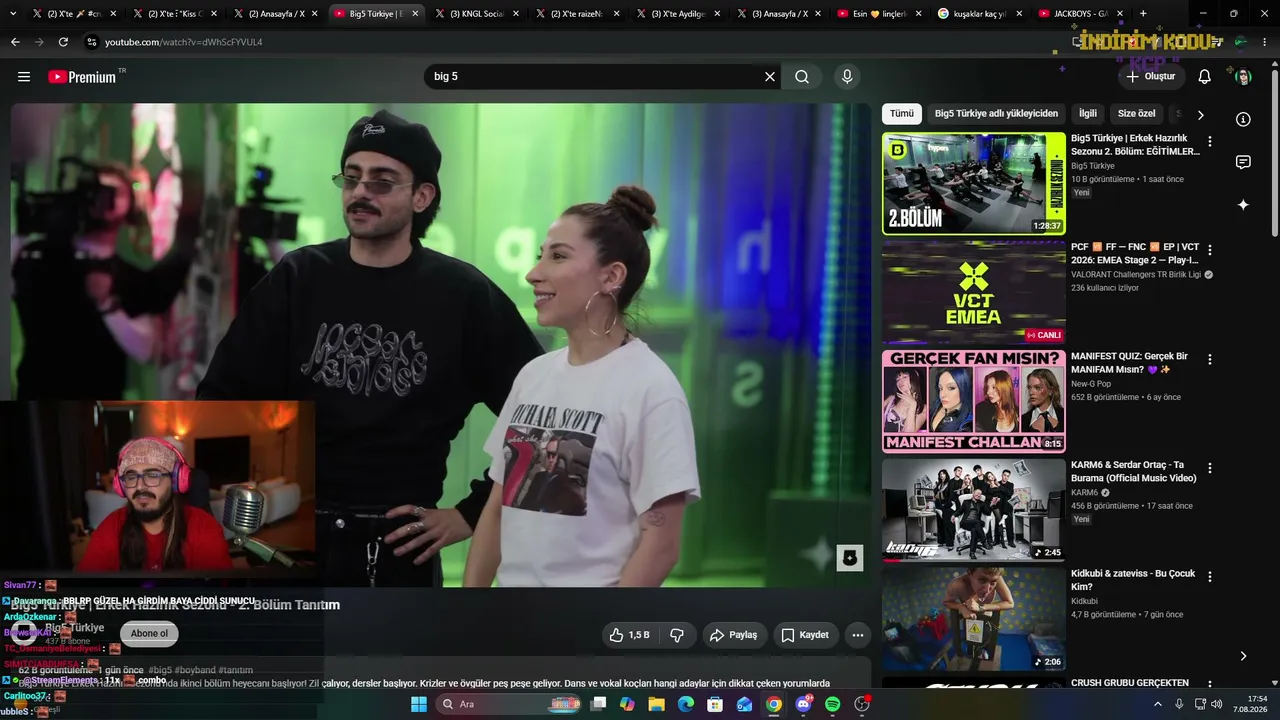Image resolution: width=1280 pixels, height=720 pixels.
Task: Go back in the browser
Action: point(15,42)
